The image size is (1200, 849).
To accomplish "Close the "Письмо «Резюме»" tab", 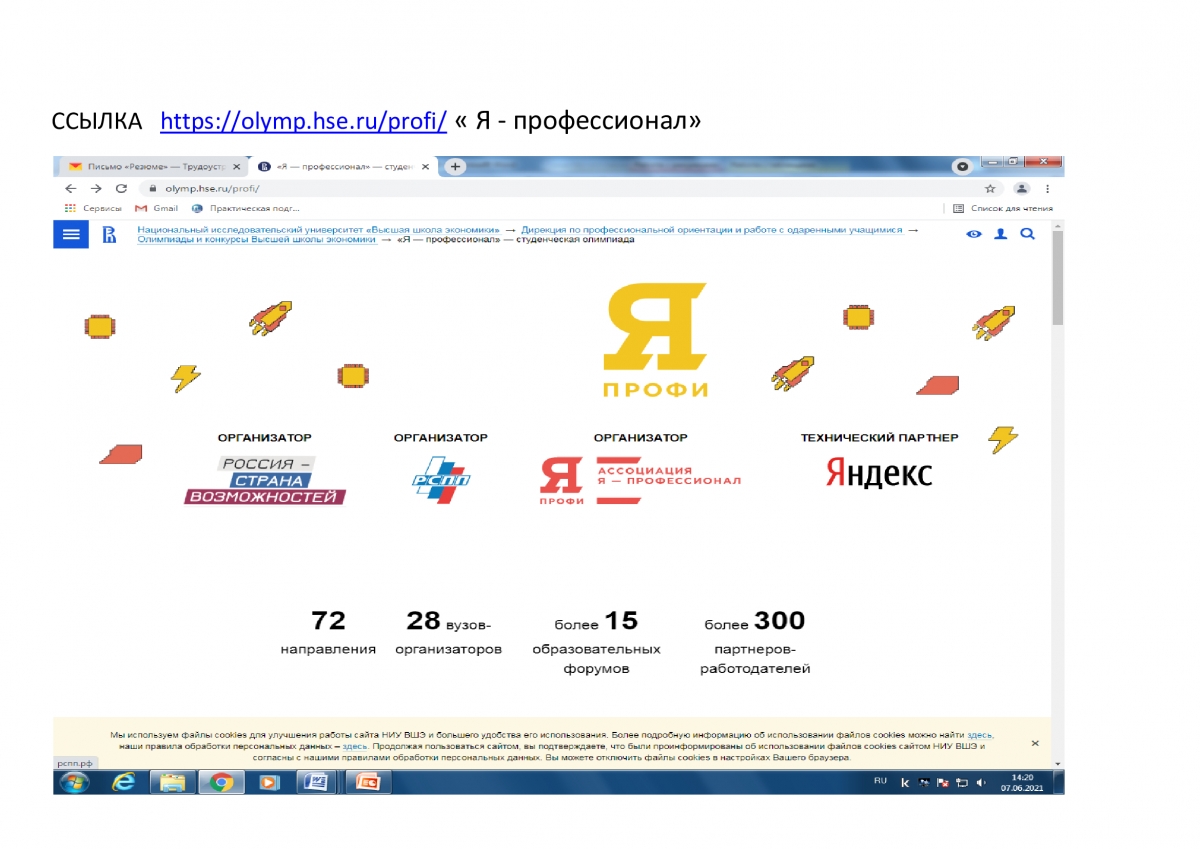I will (x=236, y=167).
